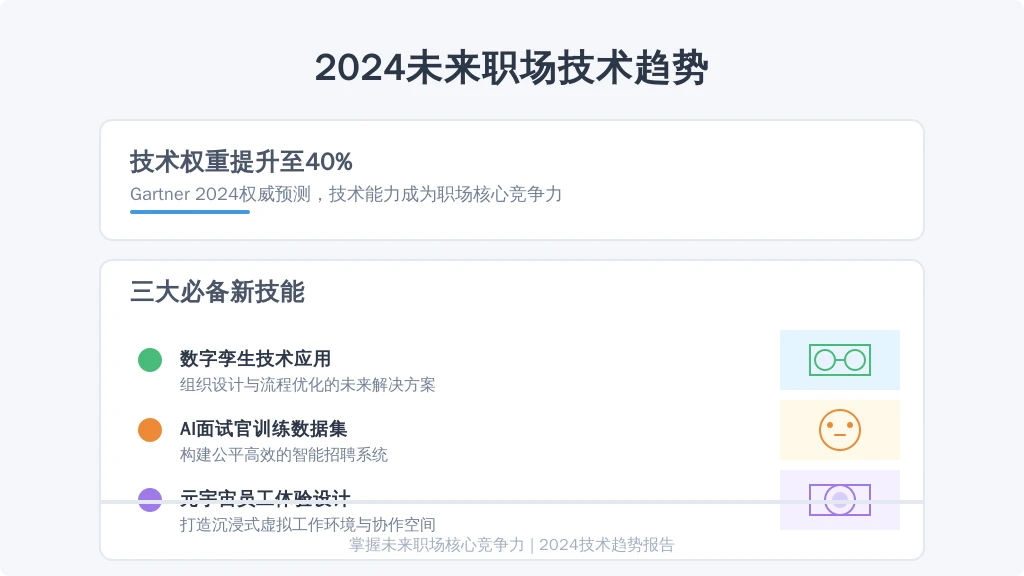Click the 三大必备新技能 section heading
This screenshot has width=1024, height=576.
(217, 291)
